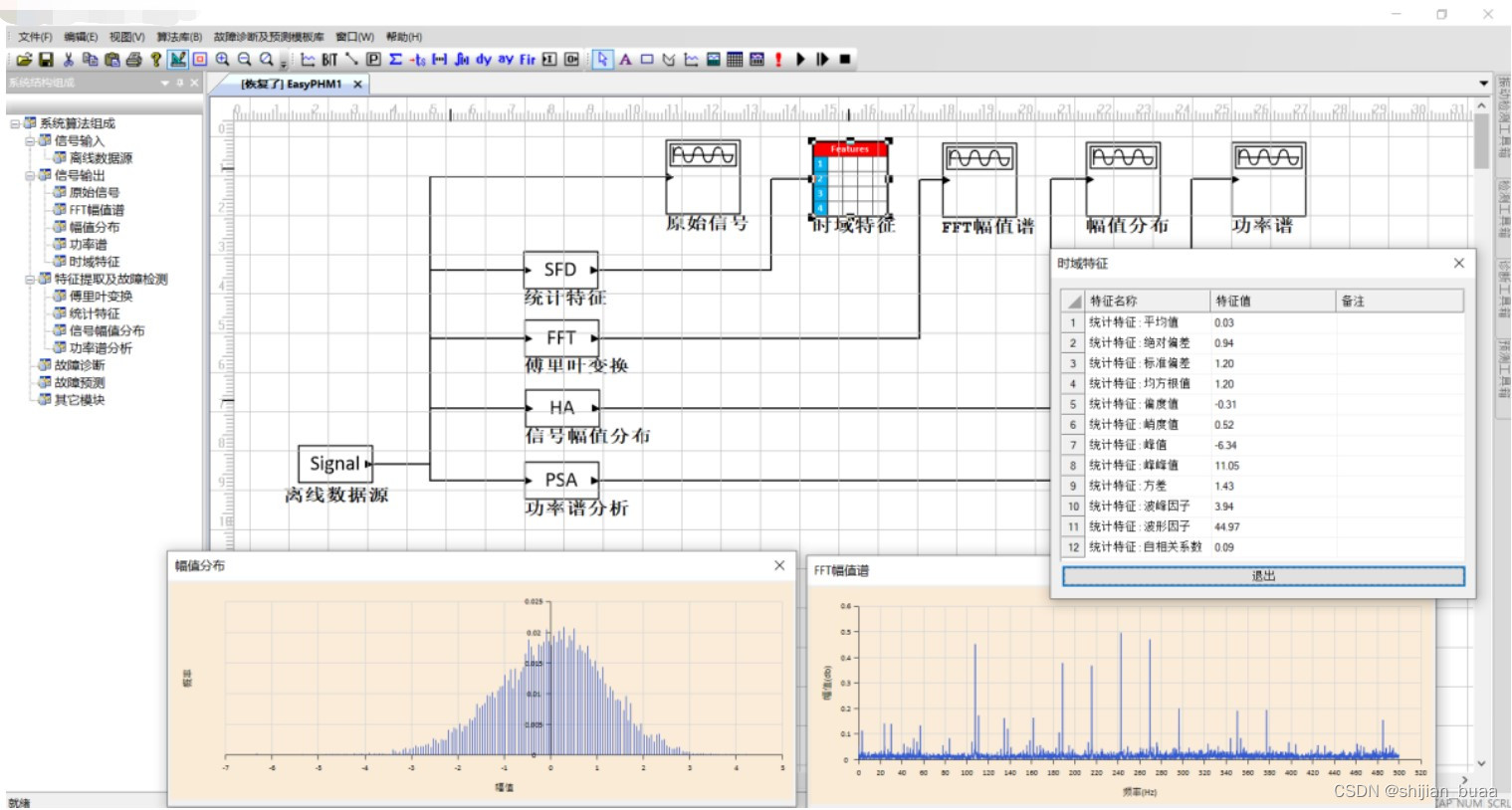Select the Σ summation algorithm tool
1512x810 pixels.
click(x=393, y=59)
